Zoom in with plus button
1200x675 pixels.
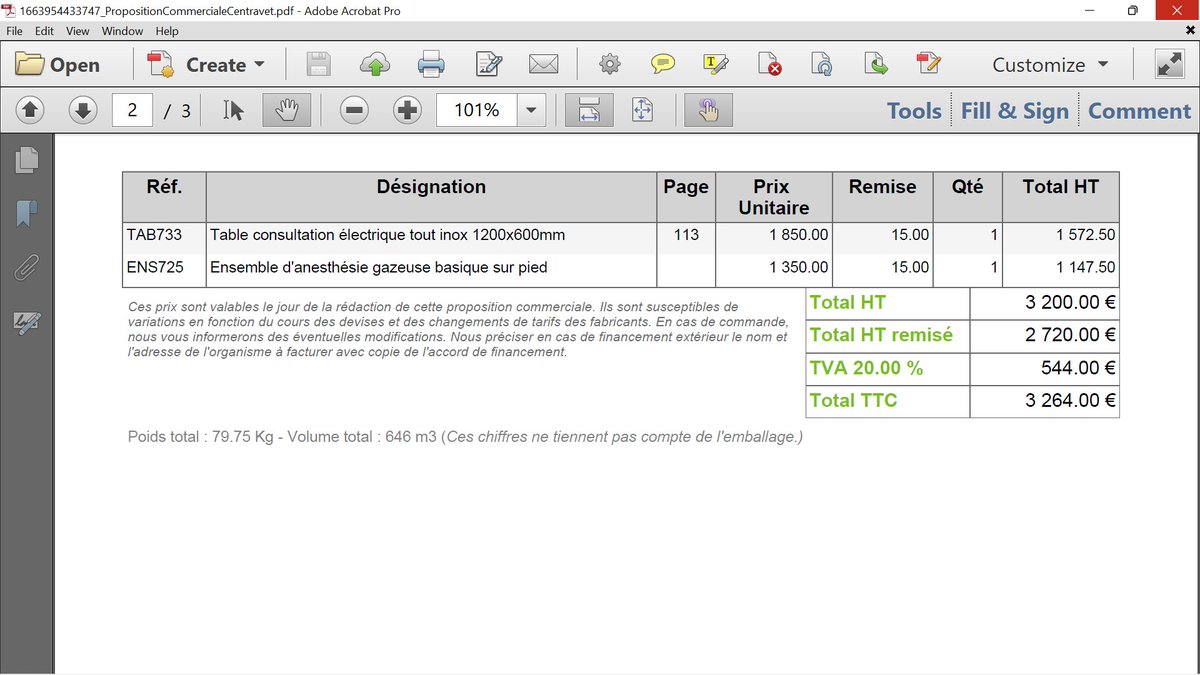(x=407, y=110)
